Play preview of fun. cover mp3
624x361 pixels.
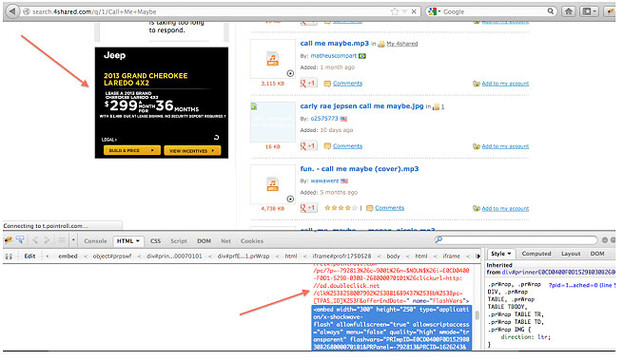[291, 199]
